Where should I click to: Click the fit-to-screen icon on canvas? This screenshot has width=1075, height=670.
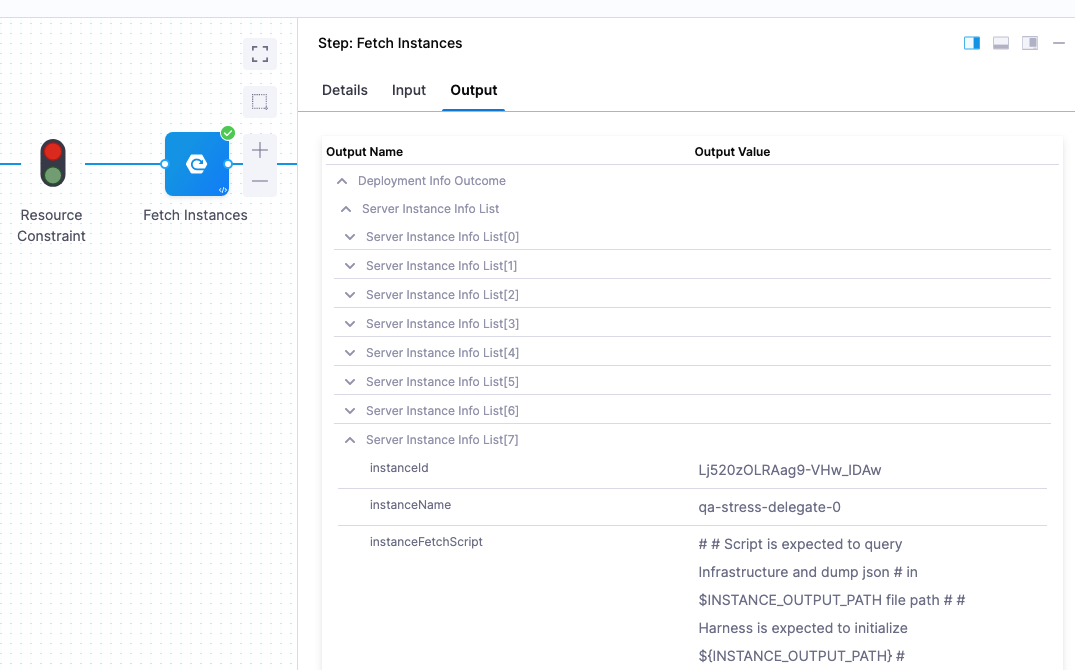point(260,53)
